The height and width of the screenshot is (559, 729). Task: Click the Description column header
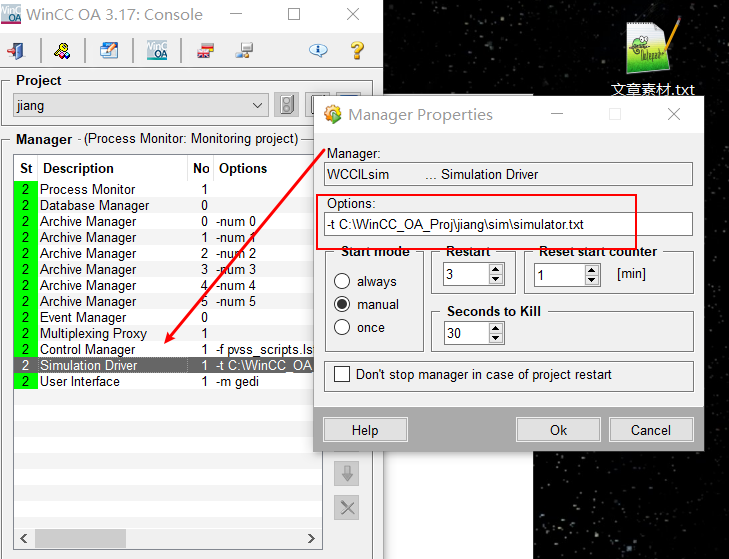[x=113, y=168]
